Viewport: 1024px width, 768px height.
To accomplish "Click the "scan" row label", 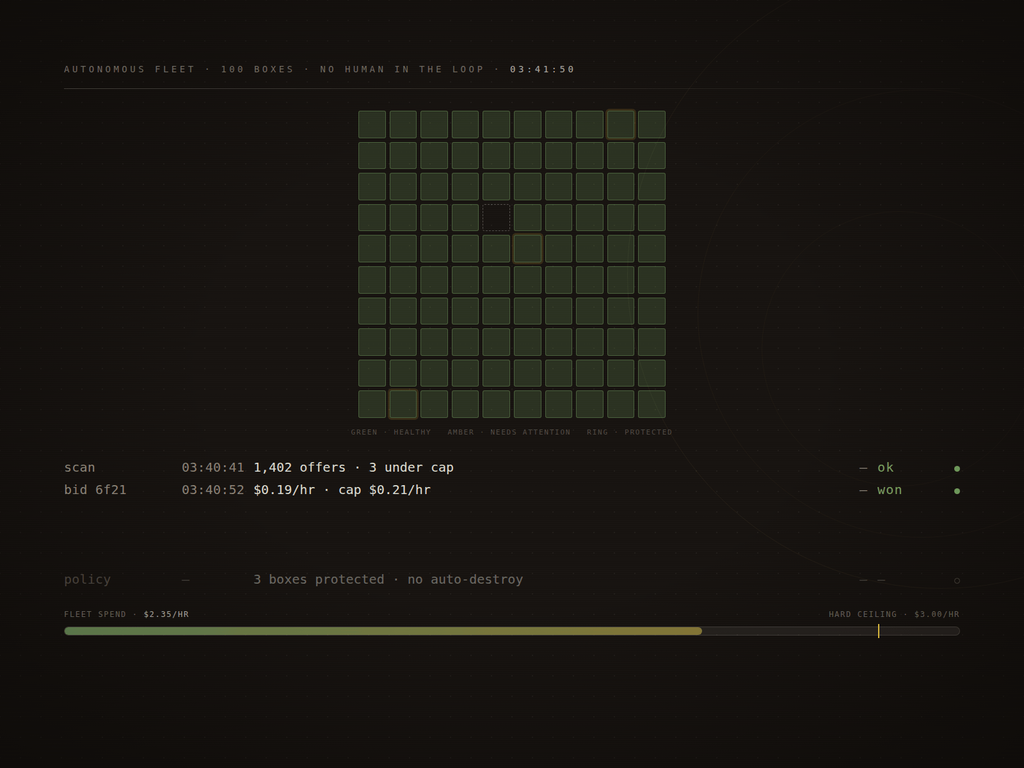I will pyautogui.click(x=80, y=468).
